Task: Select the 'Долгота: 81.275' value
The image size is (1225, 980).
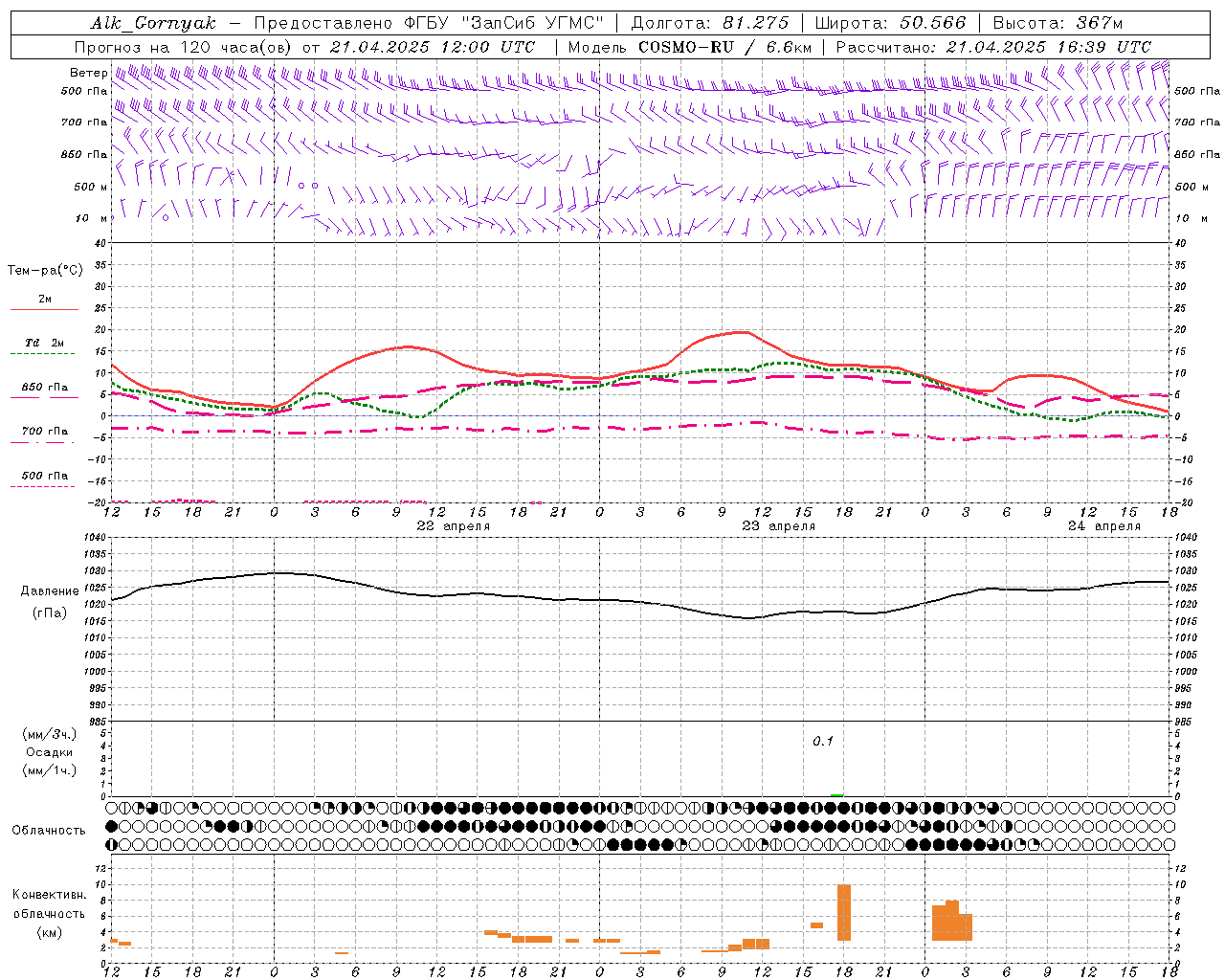Action: point(710,23)
